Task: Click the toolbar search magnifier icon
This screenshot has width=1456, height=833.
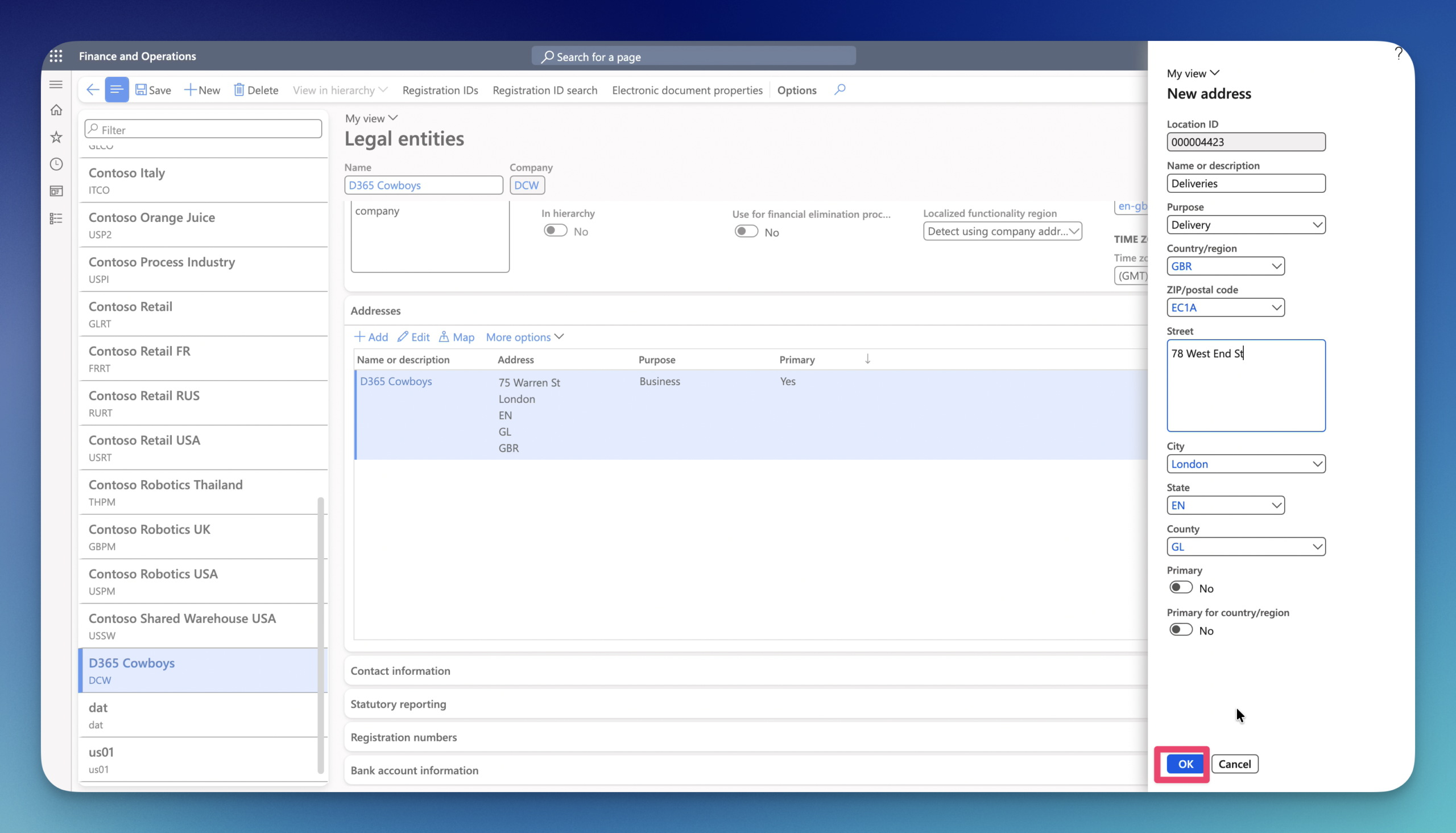Action: coord(839,90)
